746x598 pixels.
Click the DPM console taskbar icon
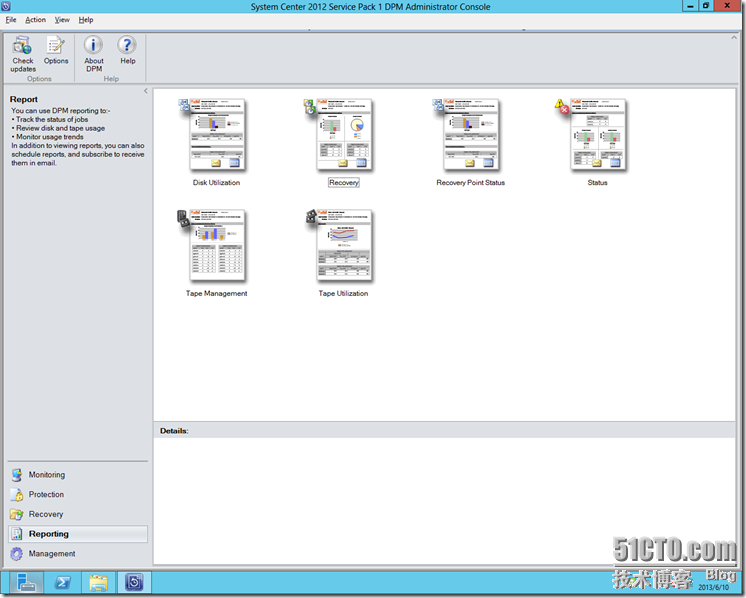click(x=134, y=582)
